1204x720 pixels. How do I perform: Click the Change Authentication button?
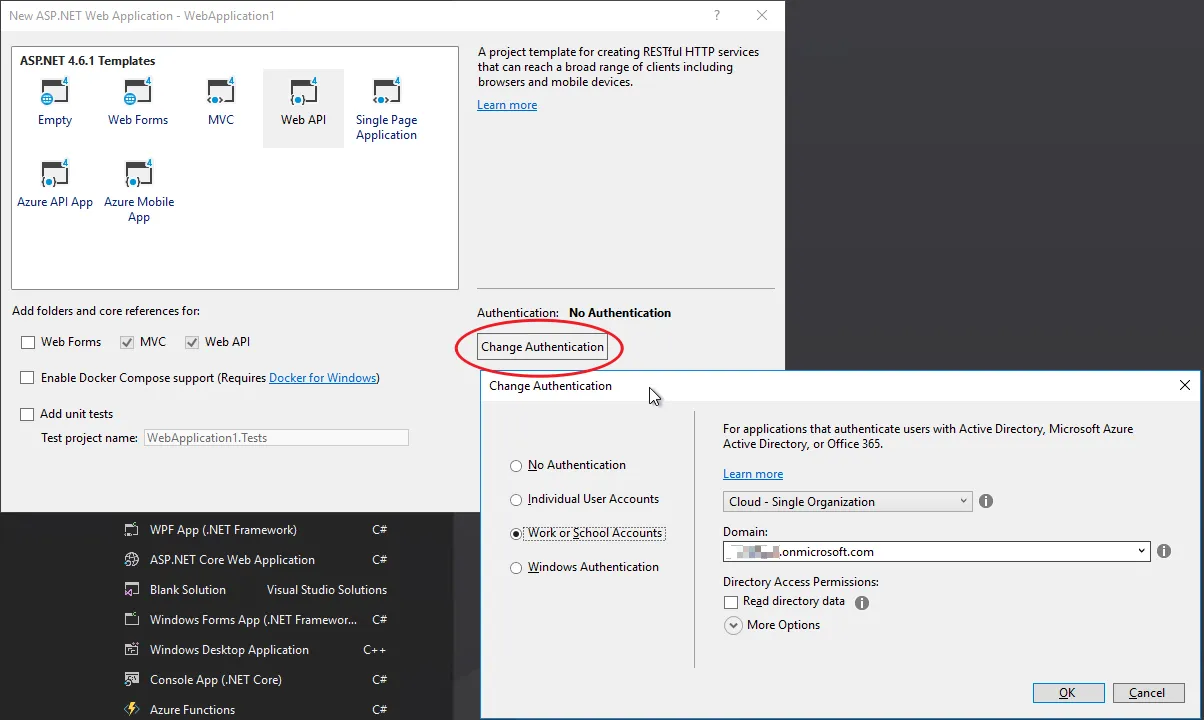point(542,347)
